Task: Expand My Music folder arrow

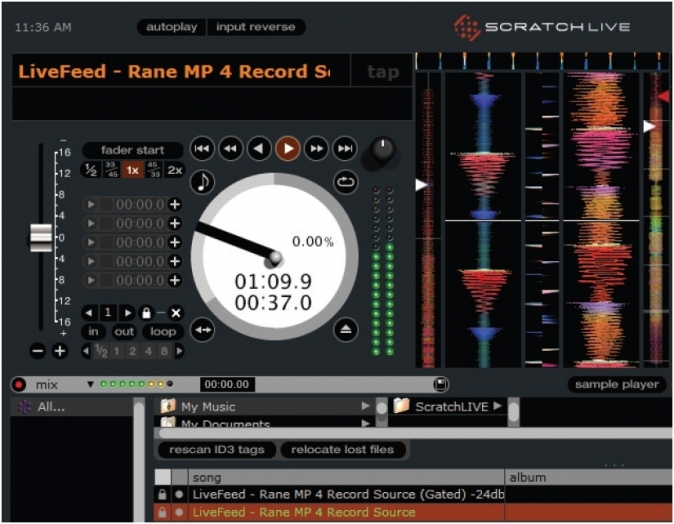Action: tap(365, 406)
